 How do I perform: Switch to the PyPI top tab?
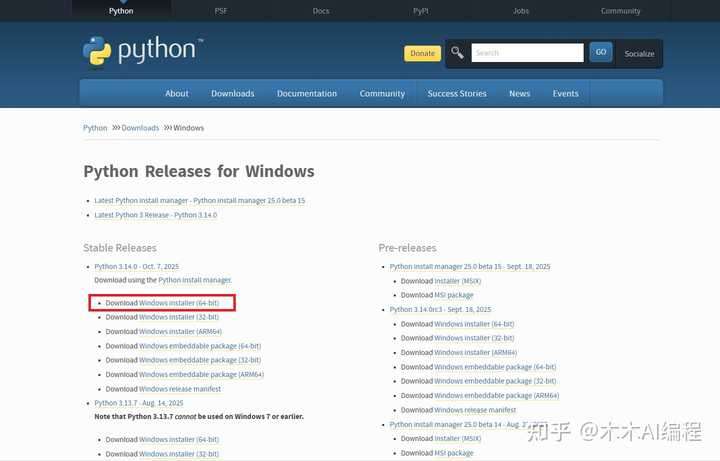point(421,11)
